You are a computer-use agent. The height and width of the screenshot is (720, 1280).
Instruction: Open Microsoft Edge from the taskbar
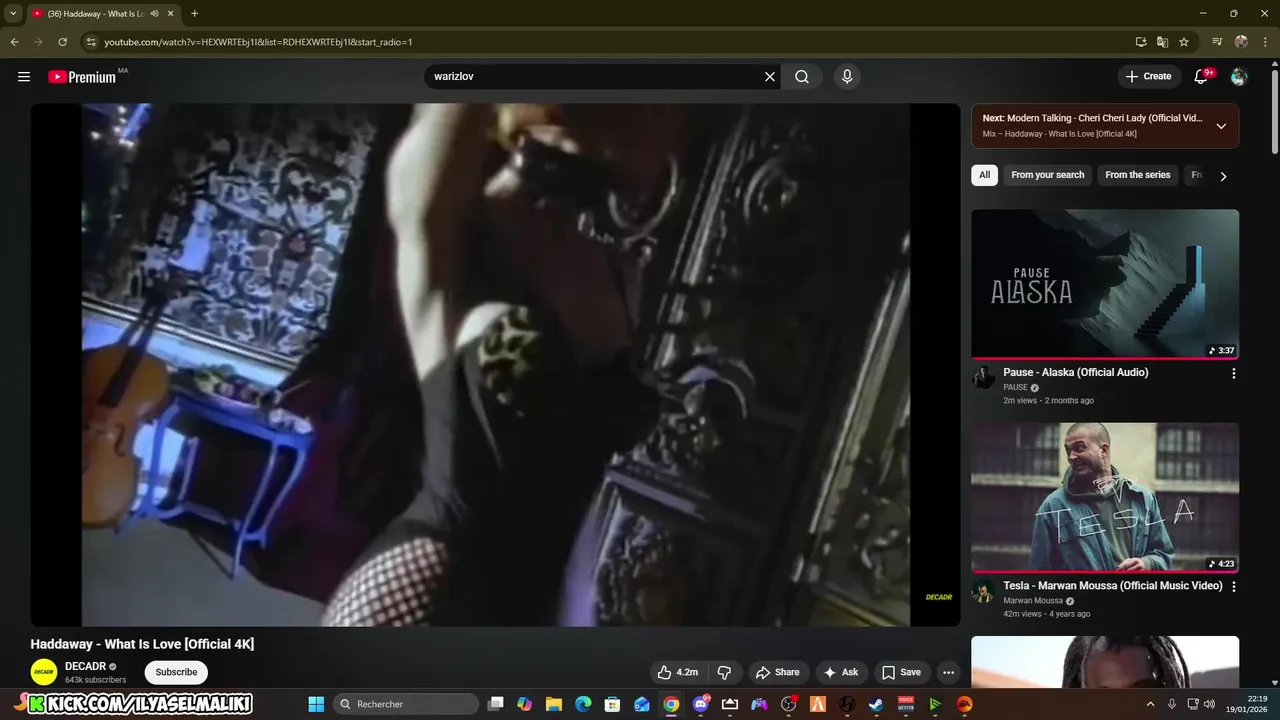pos(583,704)
